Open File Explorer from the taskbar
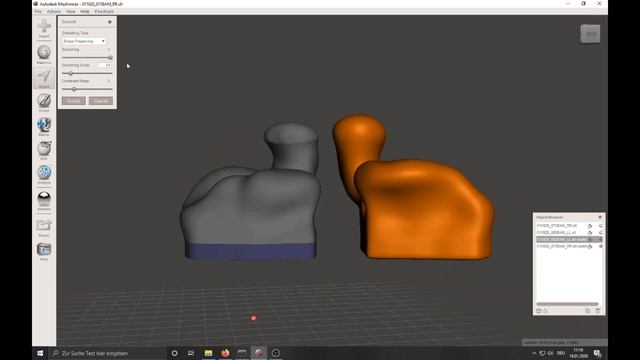640x360 pixels. point(208,353)
